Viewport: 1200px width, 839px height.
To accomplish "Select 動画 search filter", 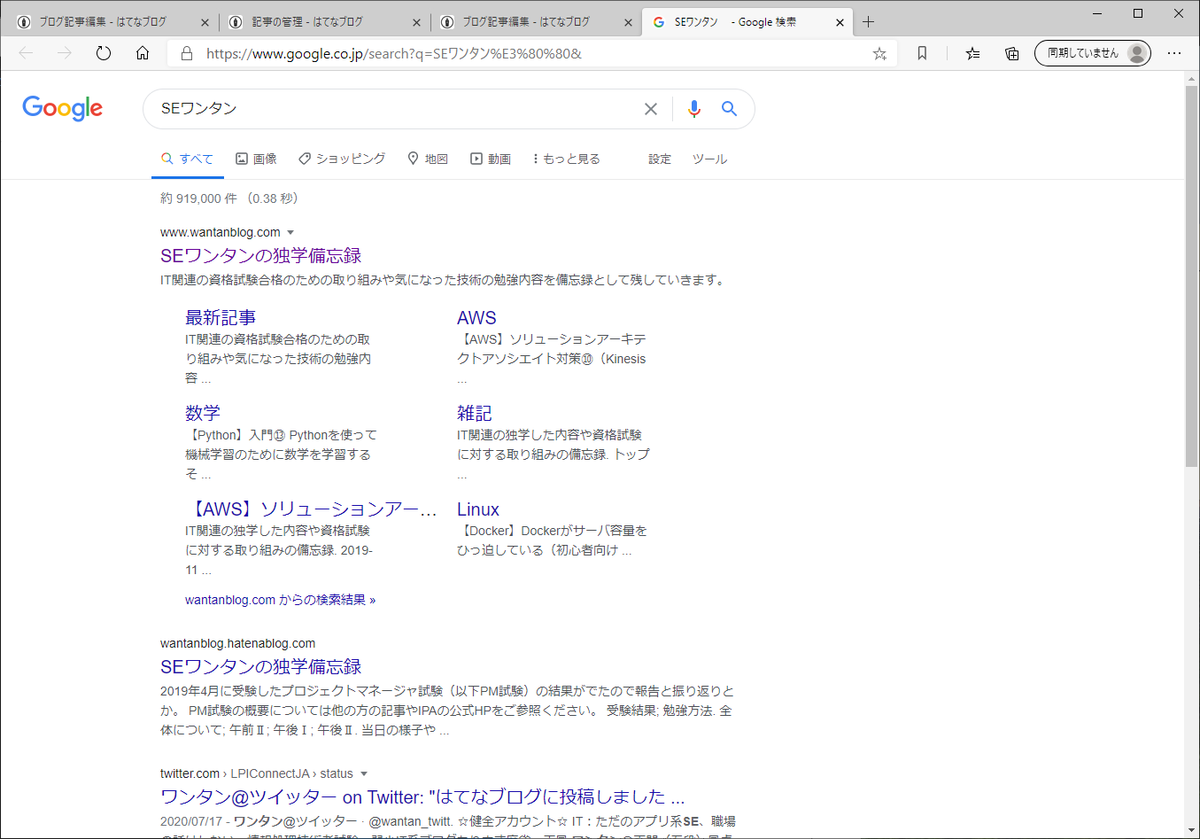I will (491, 159).
